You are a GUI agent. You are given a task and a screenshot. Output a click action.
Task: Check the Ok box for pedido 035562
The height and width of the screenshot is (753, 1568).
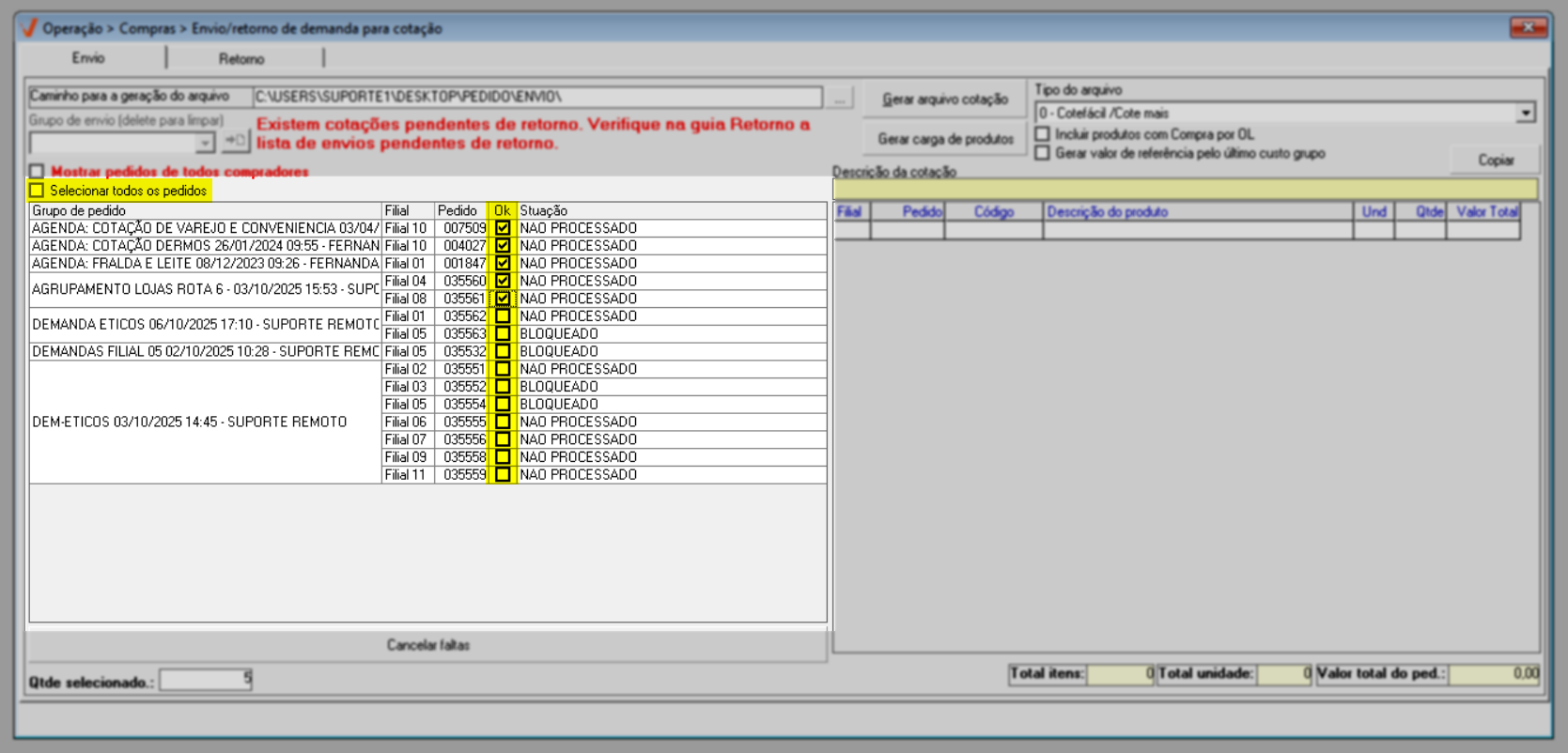pos(503,316)
